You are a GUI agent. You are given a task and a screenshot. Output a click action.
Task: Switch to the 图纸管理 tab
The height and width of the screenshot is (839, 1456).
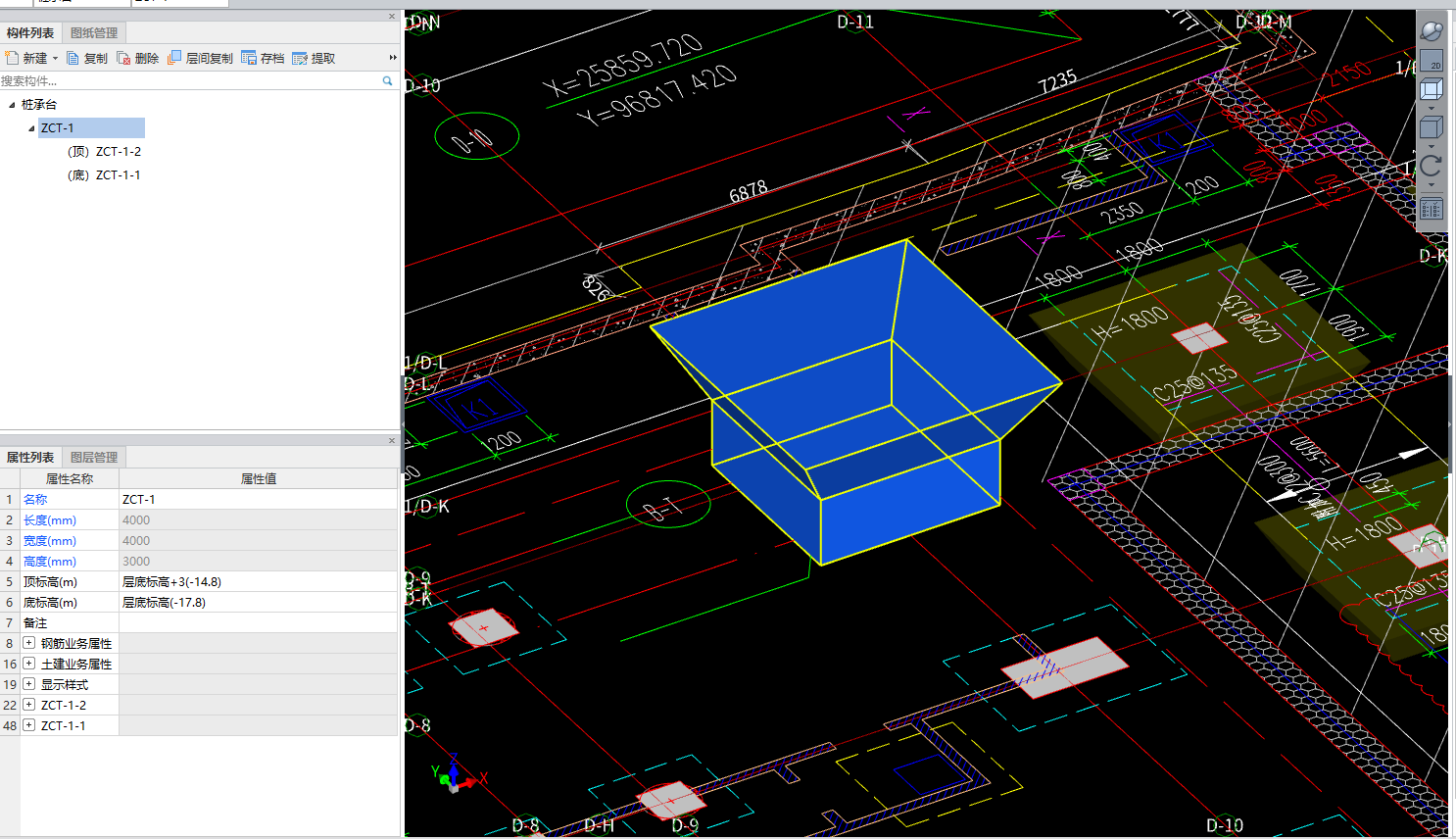click(x=94, y=33)
